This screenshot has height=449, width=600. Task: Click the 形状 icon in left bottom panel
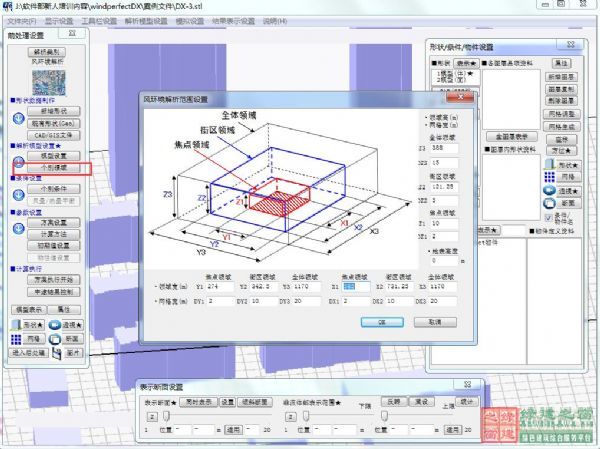coord(18,326)
